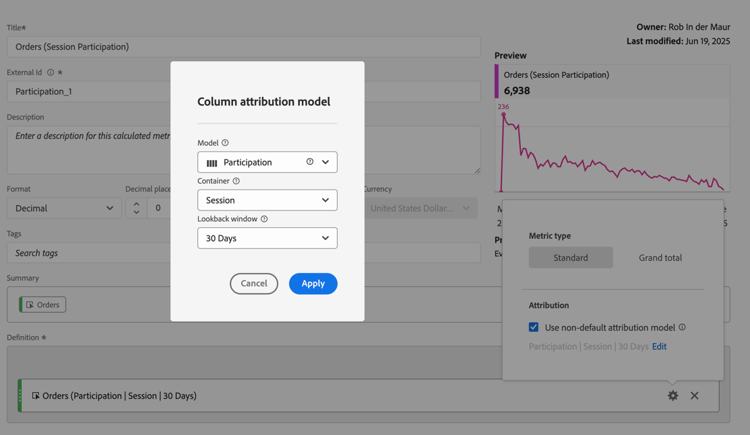This screenshot has height=435, width=750.
Task: Open the Decimal format dropdown
Action: [64, 208]
